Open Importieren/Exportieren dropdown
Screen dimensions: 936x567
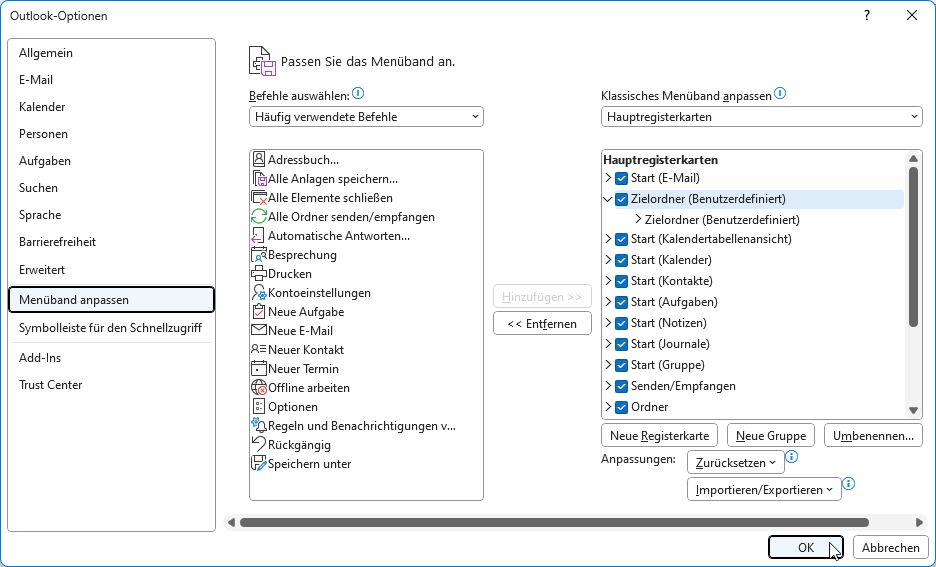pyautogui.click(x=764, y=489)
